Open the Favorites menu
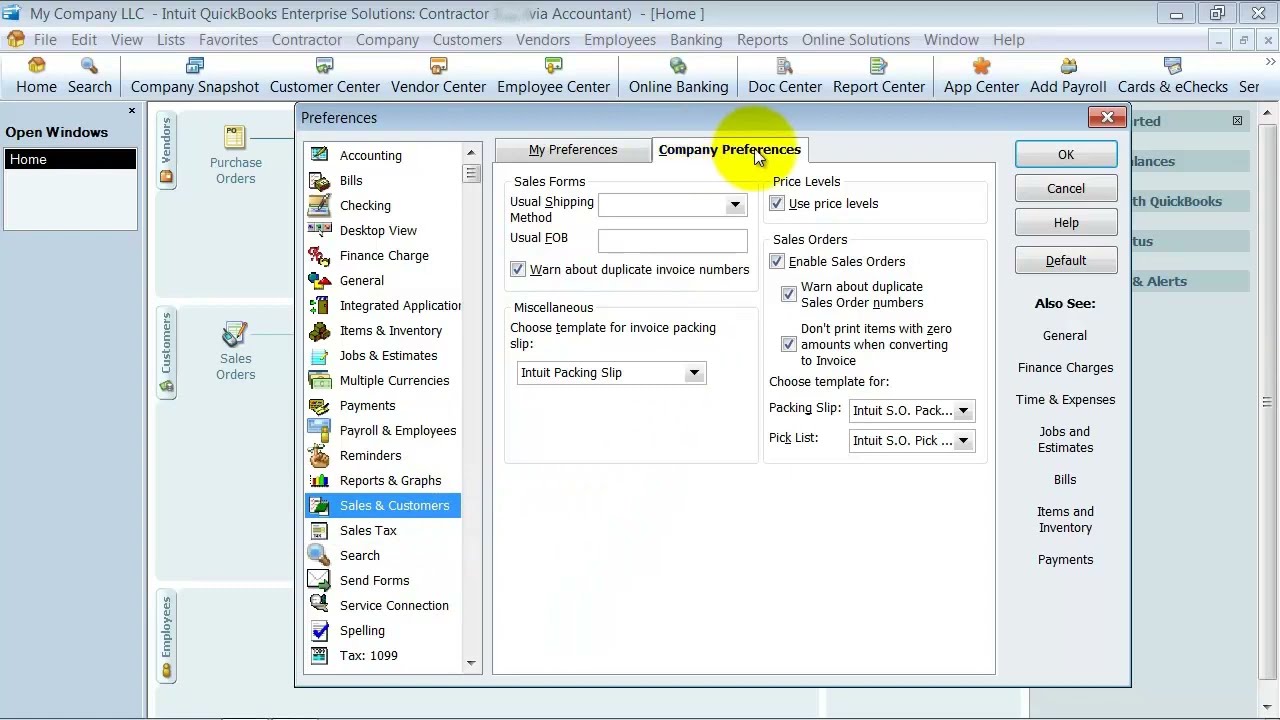 228,40
